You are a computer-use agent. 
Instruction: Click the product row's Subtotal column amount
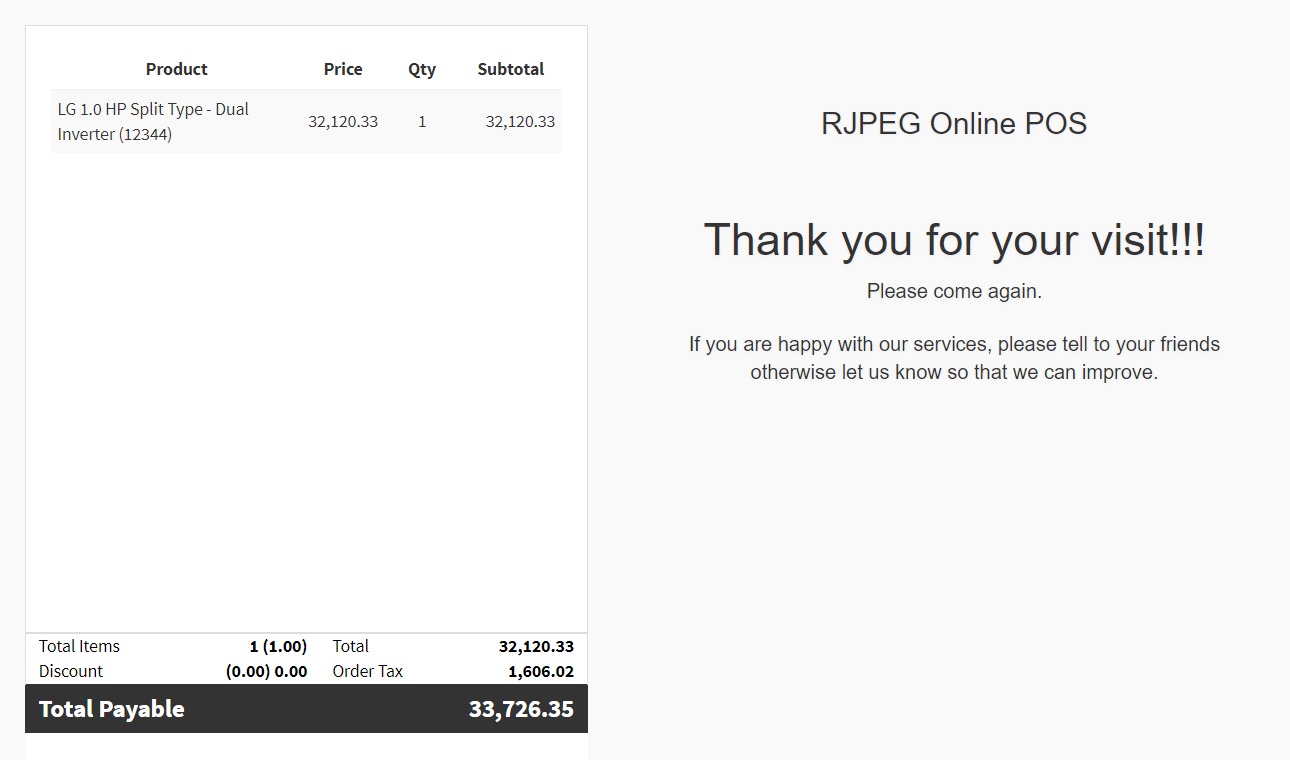tap(520, 121)
